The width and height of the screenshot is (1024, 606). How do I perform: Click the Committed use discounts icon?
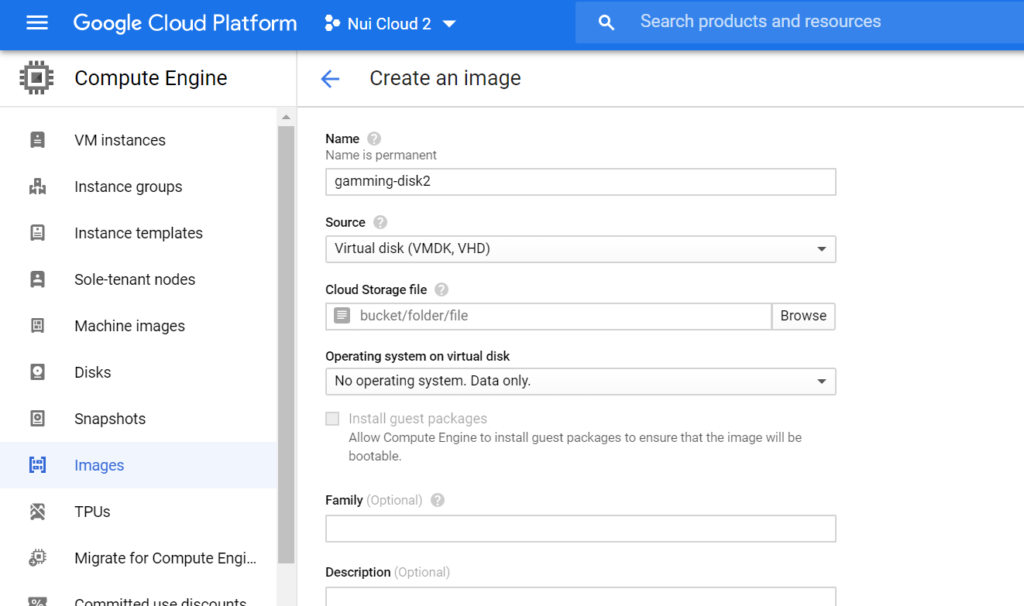[x=37, y=601]
